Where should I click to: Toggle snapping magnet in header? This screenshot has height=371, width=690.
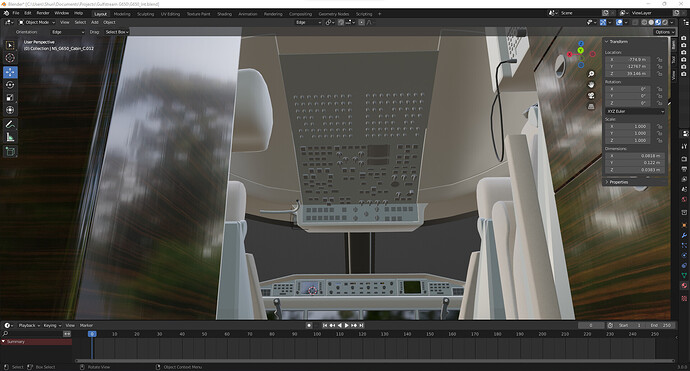(x=341, y=22)
